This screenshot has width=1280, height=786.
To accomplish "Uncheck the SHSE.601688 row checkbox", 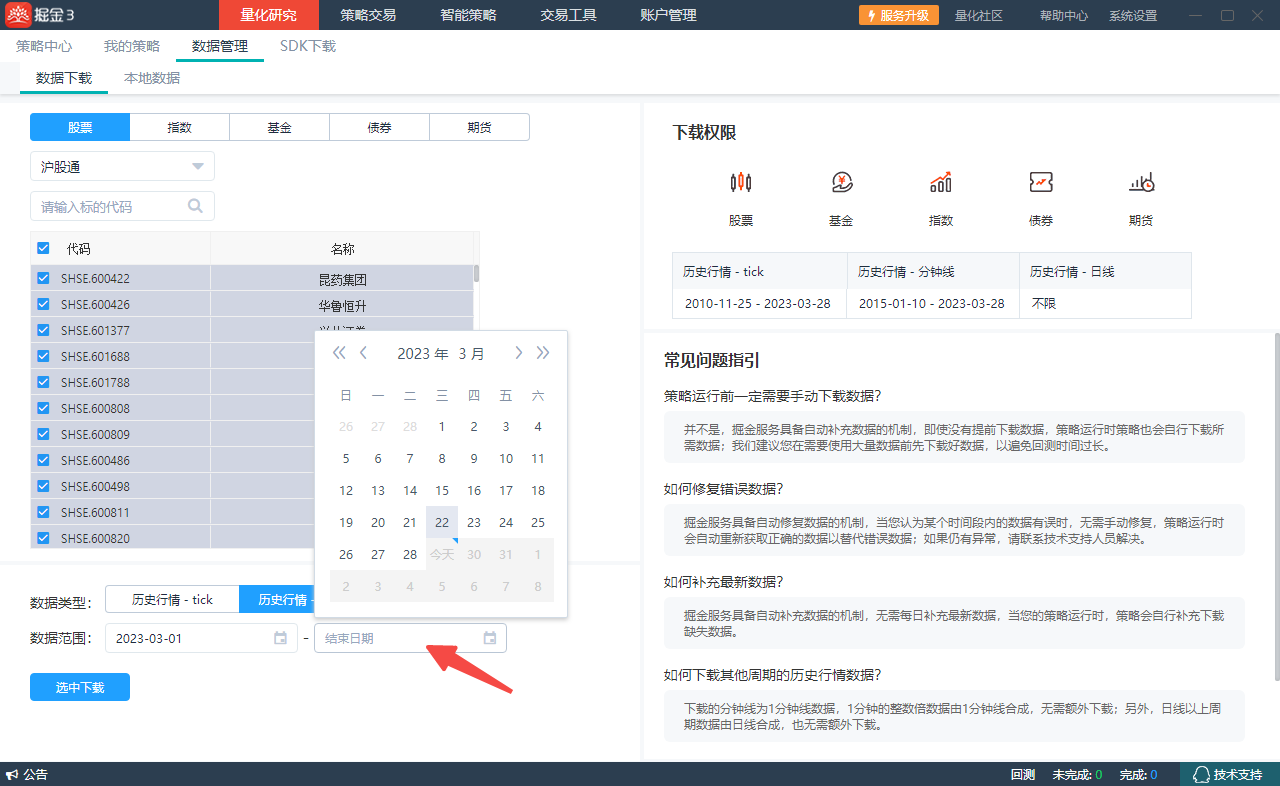I will [43, 356].
